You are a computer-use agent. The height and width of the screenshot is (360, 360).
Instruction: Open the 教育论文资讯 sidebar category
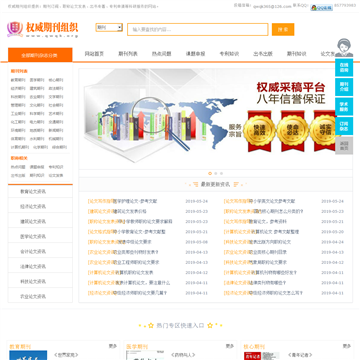tap(40, 192)
